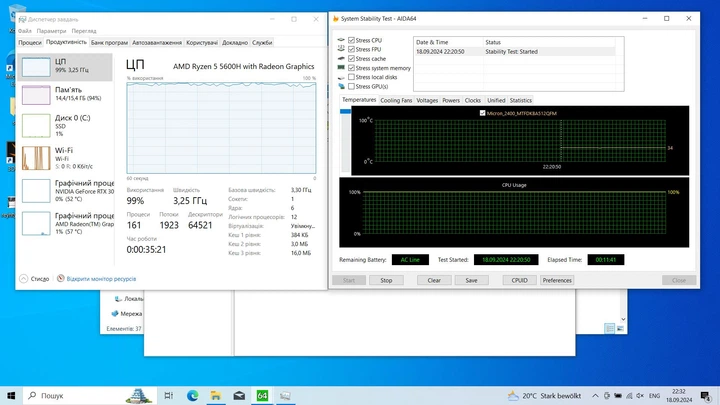Select the Диск 0 (C:) performance item
This screenshot has width=720, height=405.
coord(65,125)
